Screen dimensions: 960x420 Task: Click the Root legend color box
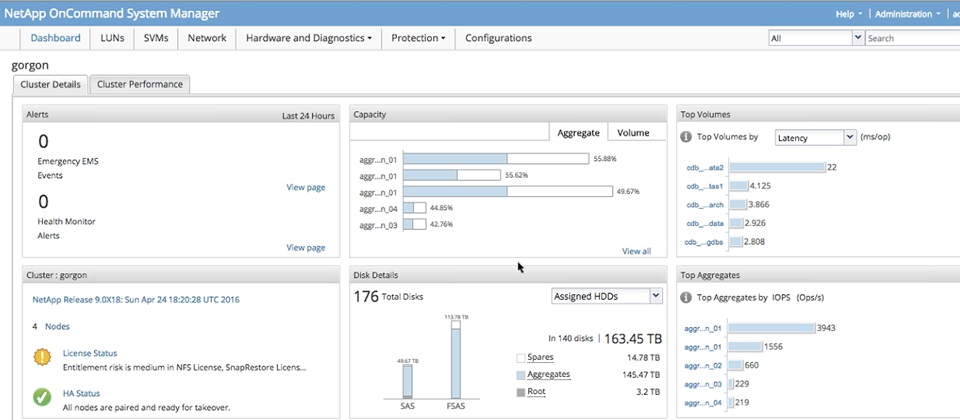[520, 392]
